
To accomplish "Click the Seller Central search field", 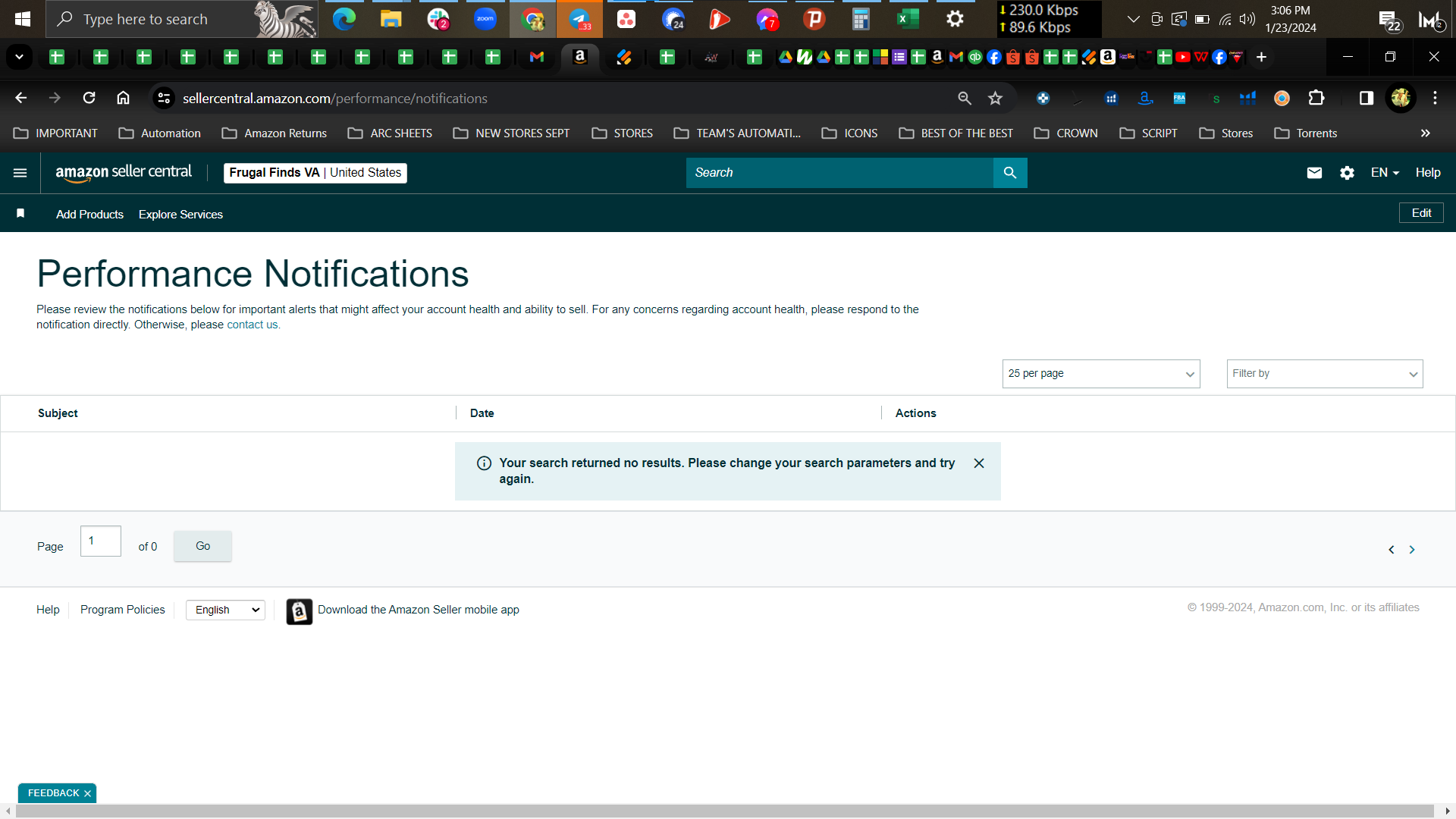I will 839,173.
